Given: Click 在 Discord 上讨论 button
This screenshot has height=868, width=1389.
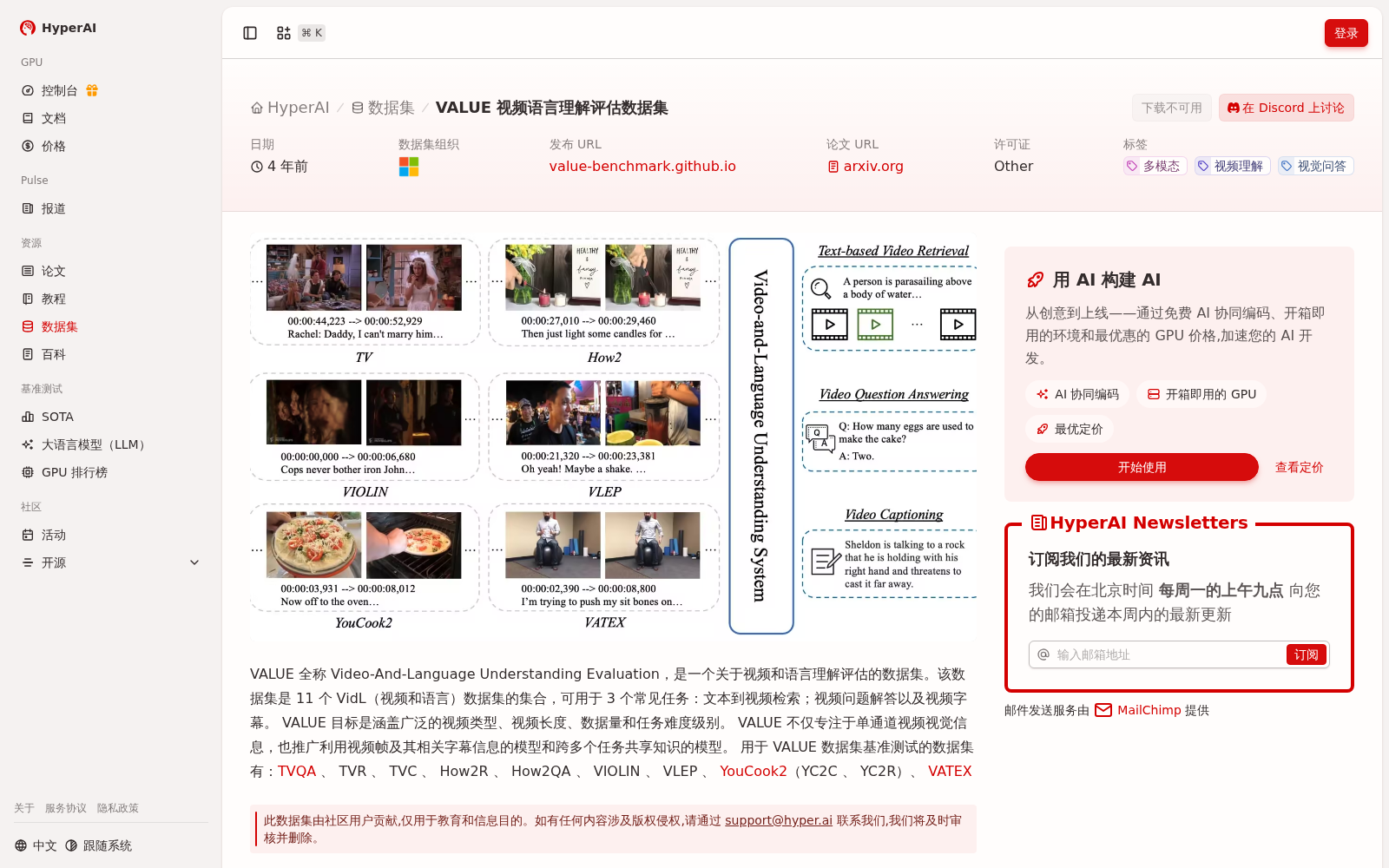Looking at the screenshot, I should [x=1286, y=108].
